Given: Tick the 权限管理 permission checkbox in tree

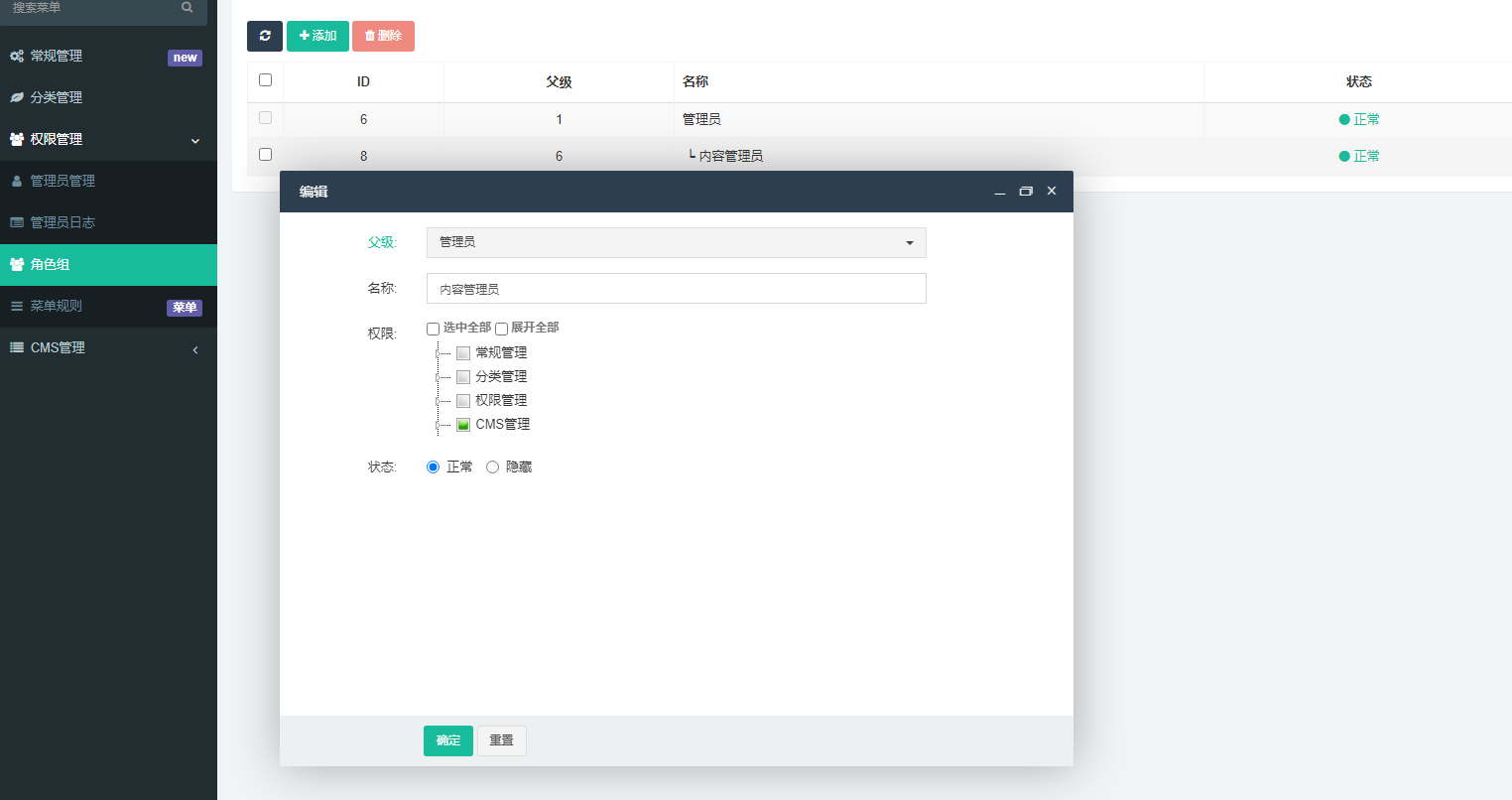Looking at the screenshot, I should [463, 401].
